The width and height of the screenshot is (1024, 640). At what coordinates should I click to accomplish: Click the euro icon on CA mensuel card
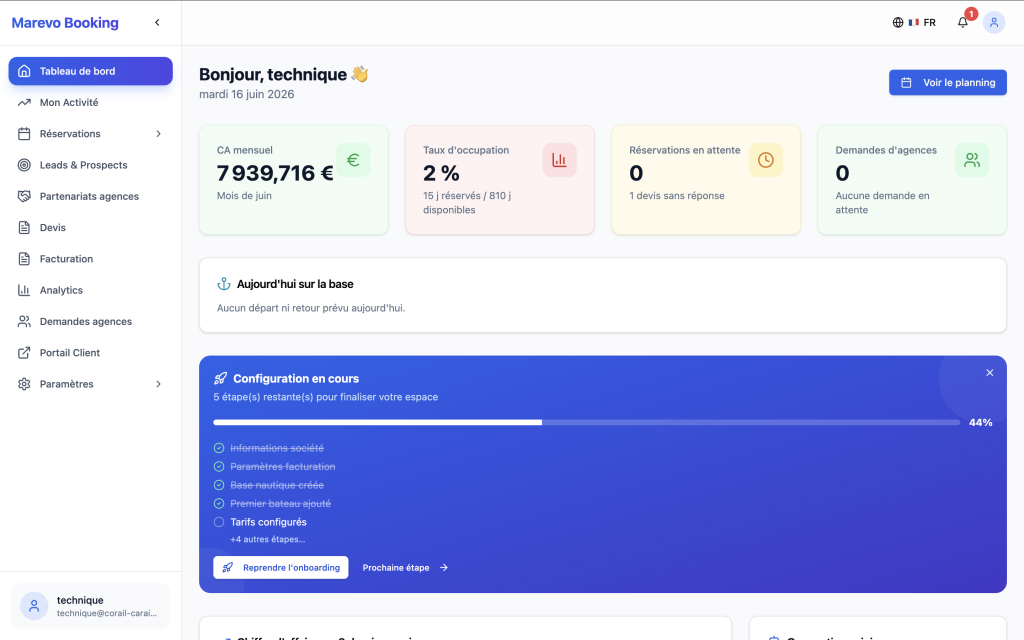pos(353,160)
